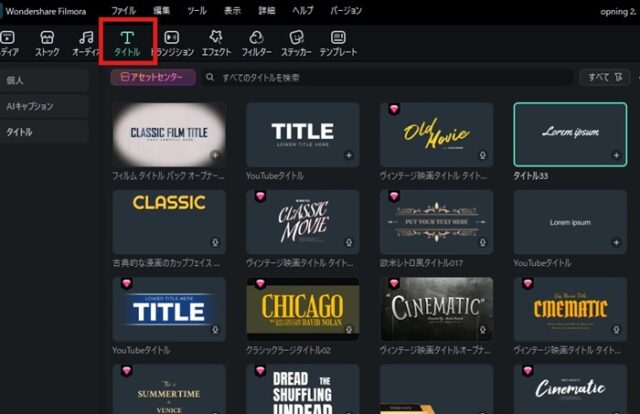640x414 pixels.
Task: Expand the 個人 sidebar category
Action: pos(44,80)
